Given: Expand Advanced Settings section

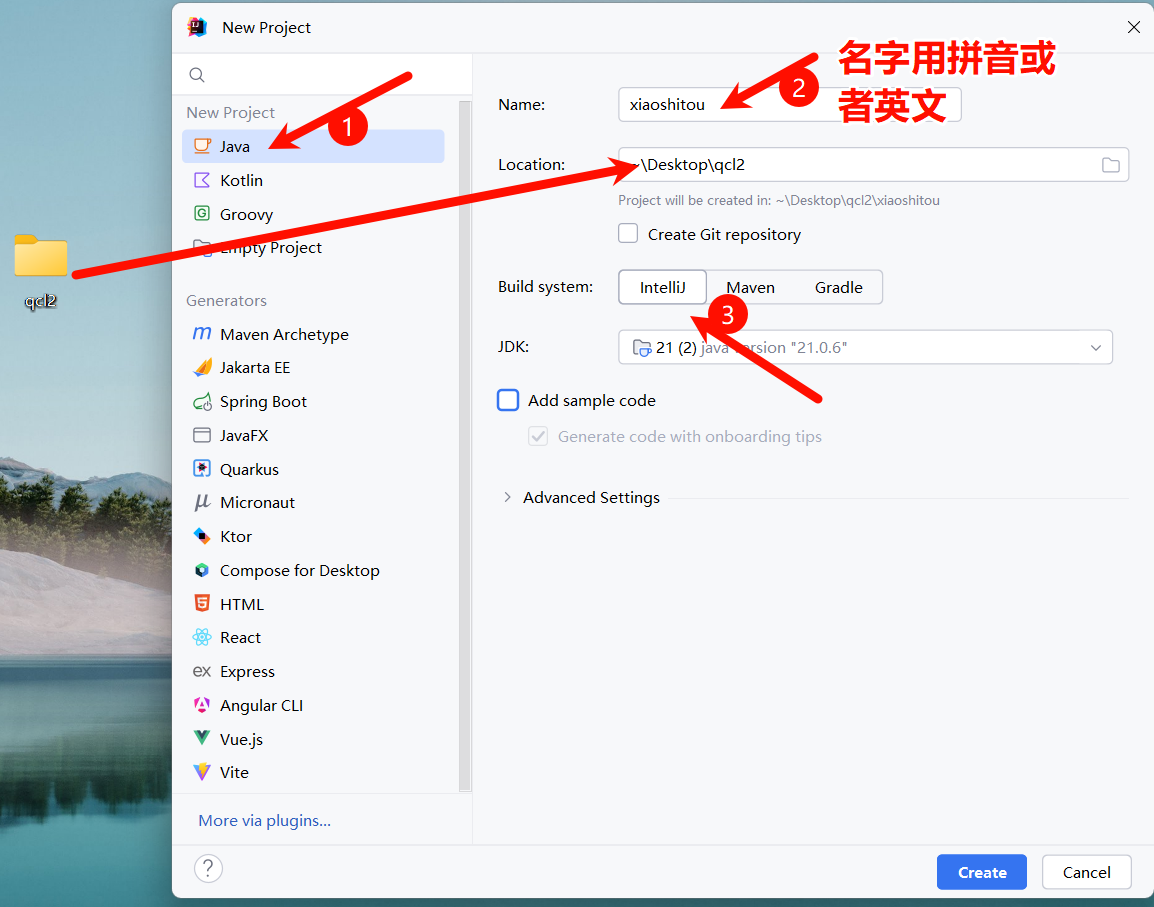Looking at the screenshot, I should [507, 498].
